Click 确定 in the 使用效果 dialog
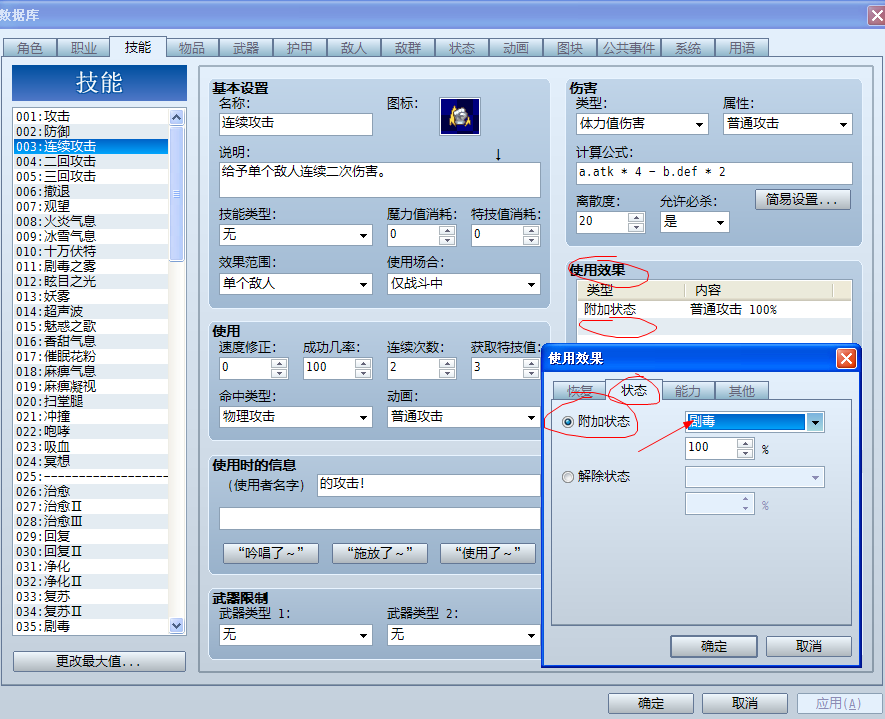 tap(713, 646)
